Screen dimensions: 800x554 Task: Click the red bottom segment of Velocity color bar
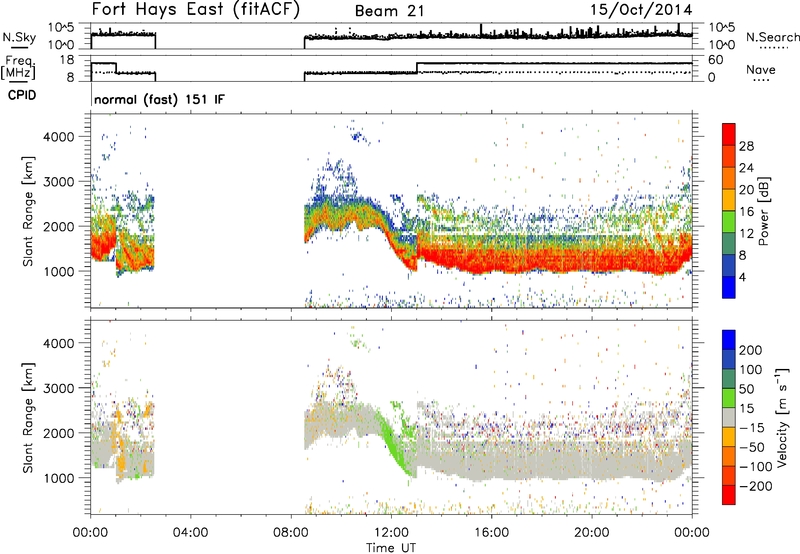coord(729,495)
